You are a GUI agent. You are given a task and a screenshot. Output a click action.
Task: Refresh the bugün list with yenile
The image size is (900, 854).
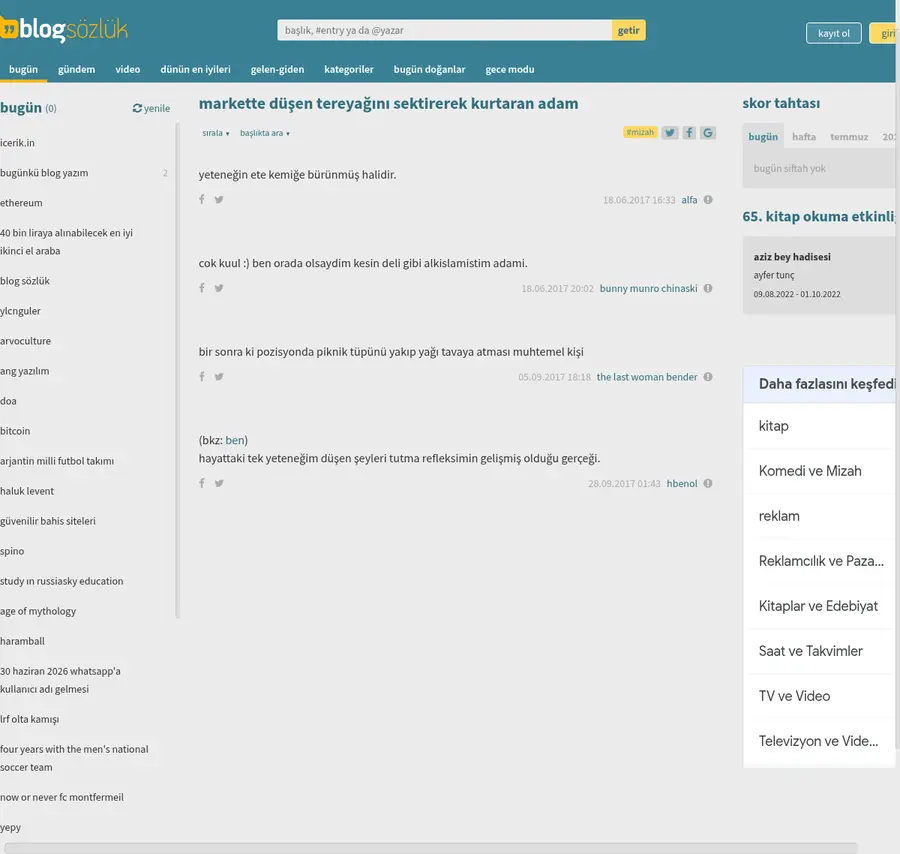coord(152,108)
